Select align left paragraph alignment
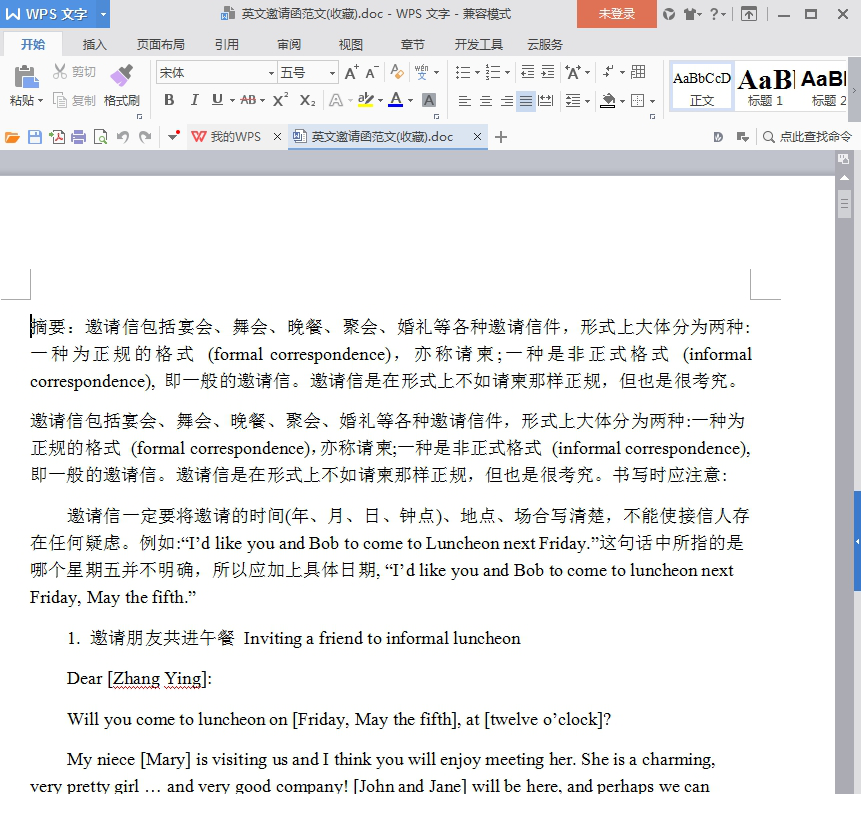 point(465,101)
